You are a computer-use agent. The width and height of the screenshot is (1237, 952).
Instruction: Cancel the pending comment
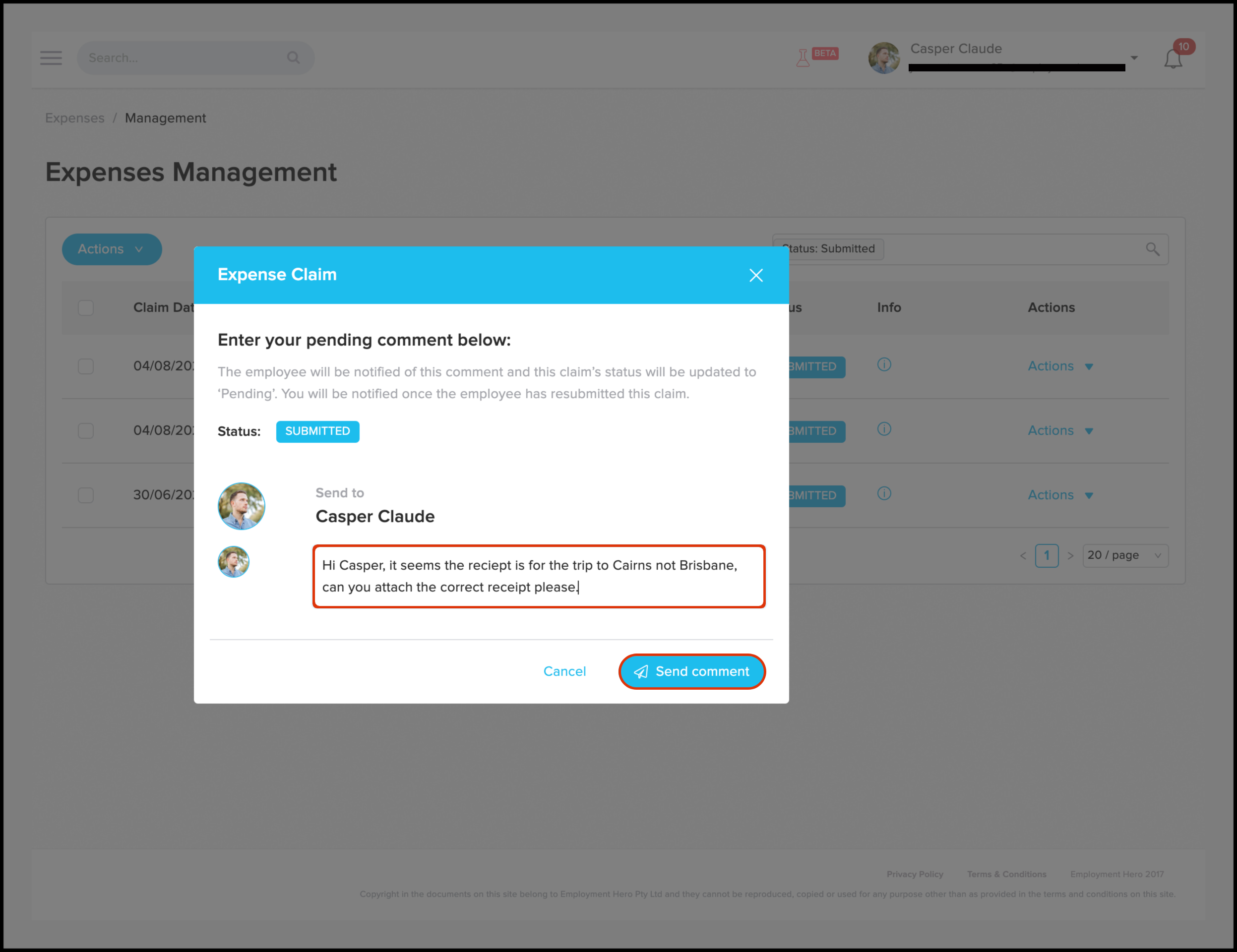tap(564, 672)
